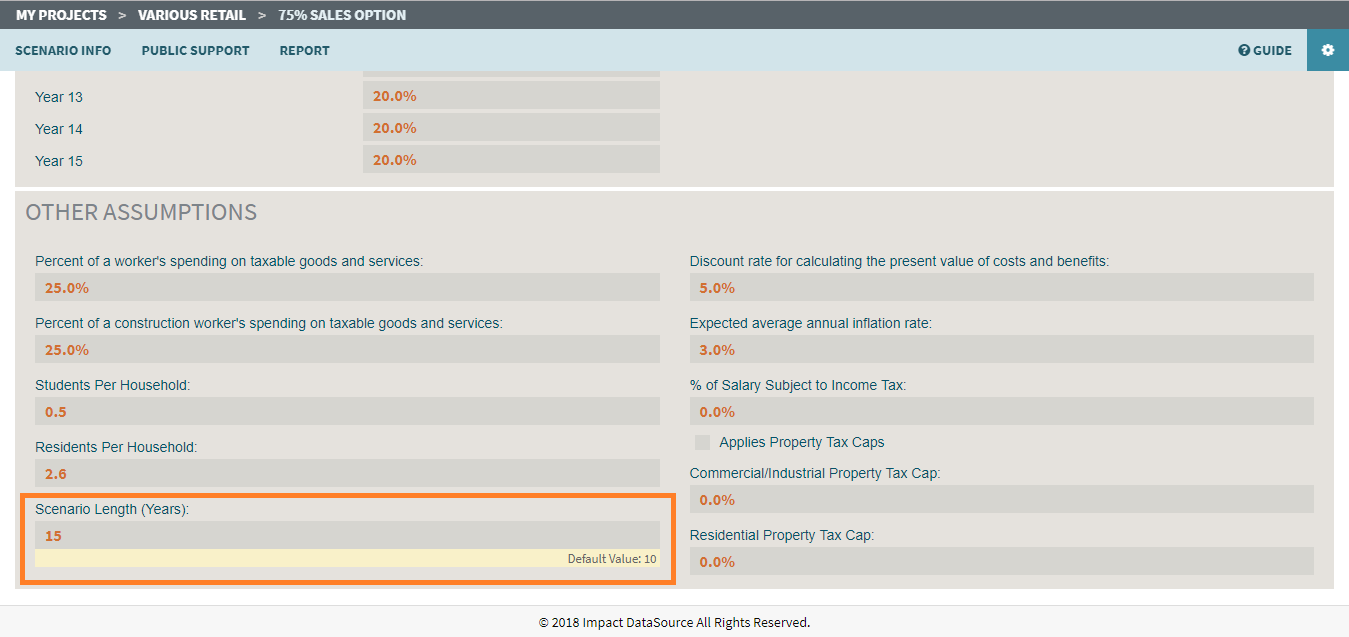The width and height of the screenshot is (1349, 637).
Task: Enable the Applies Property Tax Caps checkbox
Action: tap(703, 442)
